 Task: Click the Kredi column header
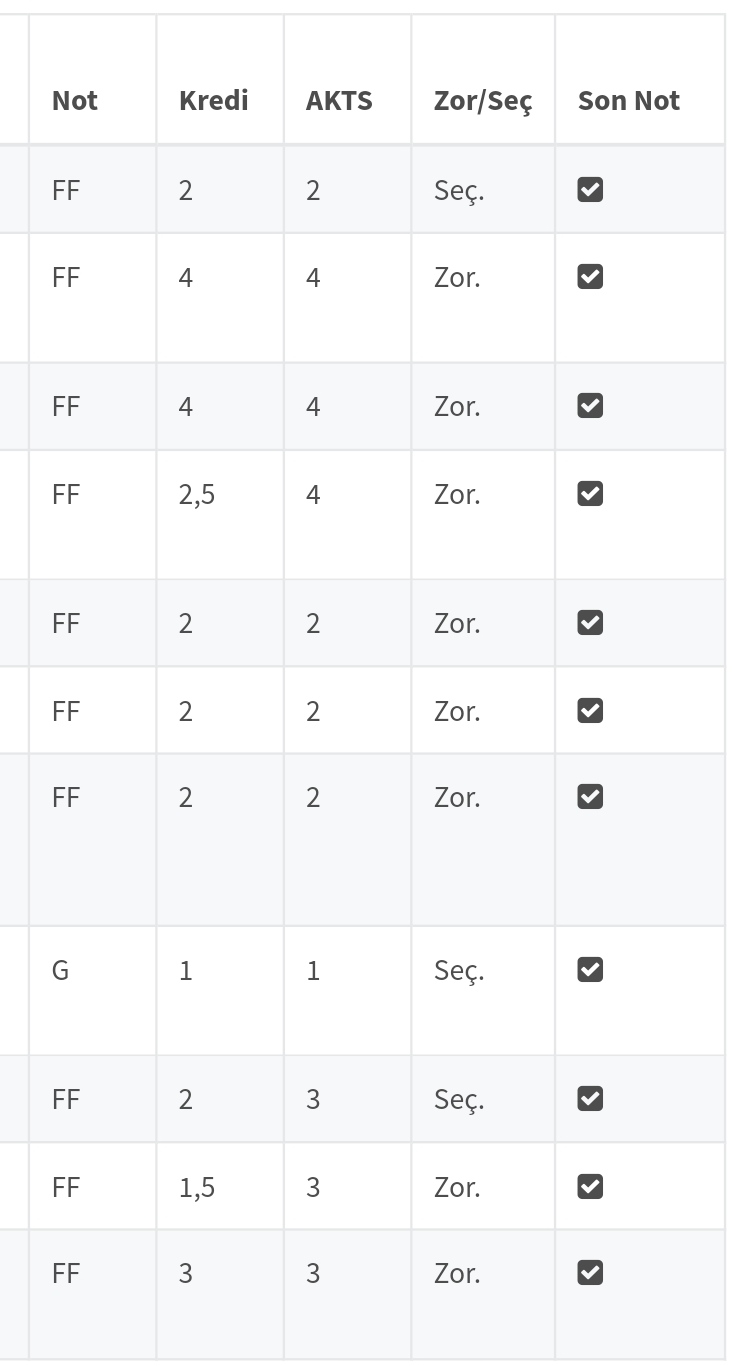[x=213, y=100]
